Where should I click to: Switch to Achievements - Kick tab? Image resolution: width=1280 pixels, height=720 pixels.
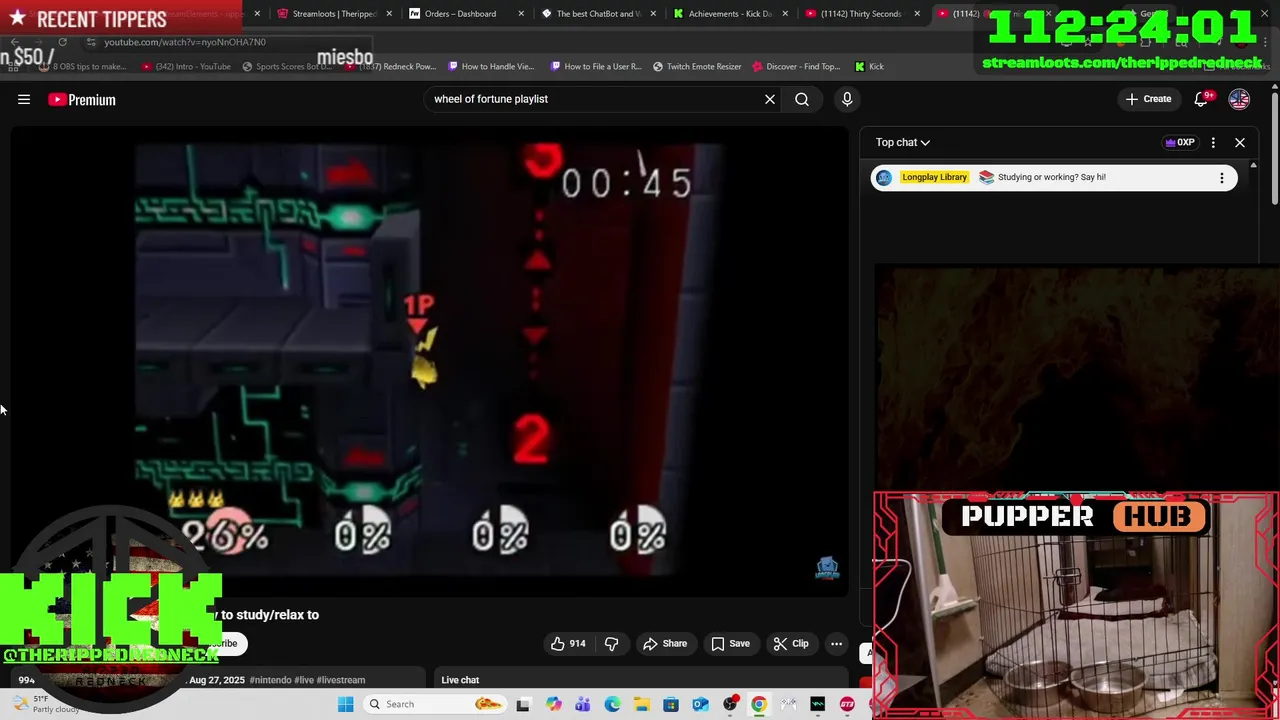[x=727, y=14]
